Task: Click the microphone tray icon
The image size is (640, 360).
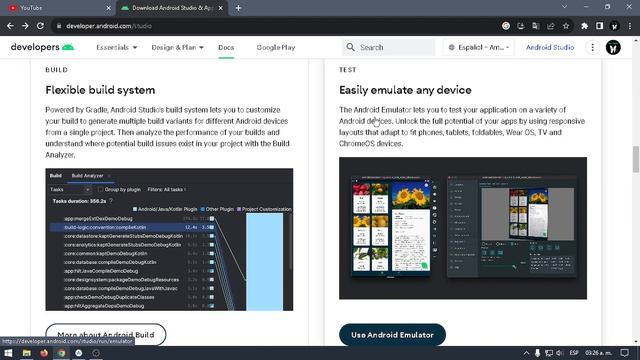Action: click(x=537, y=353)
